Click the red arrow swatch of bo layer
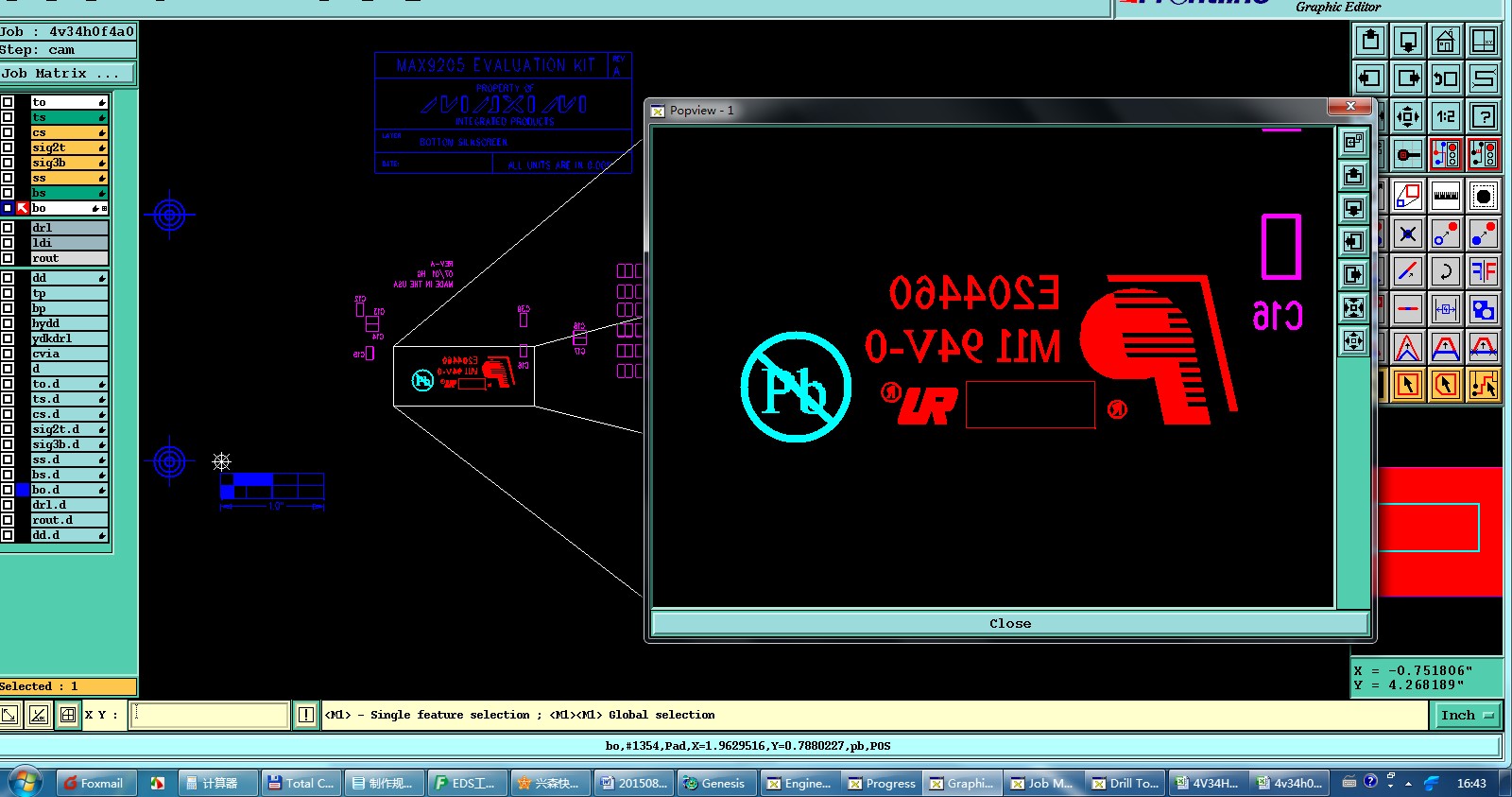This screenshot has height=797, width=1512. click(23, 208)
